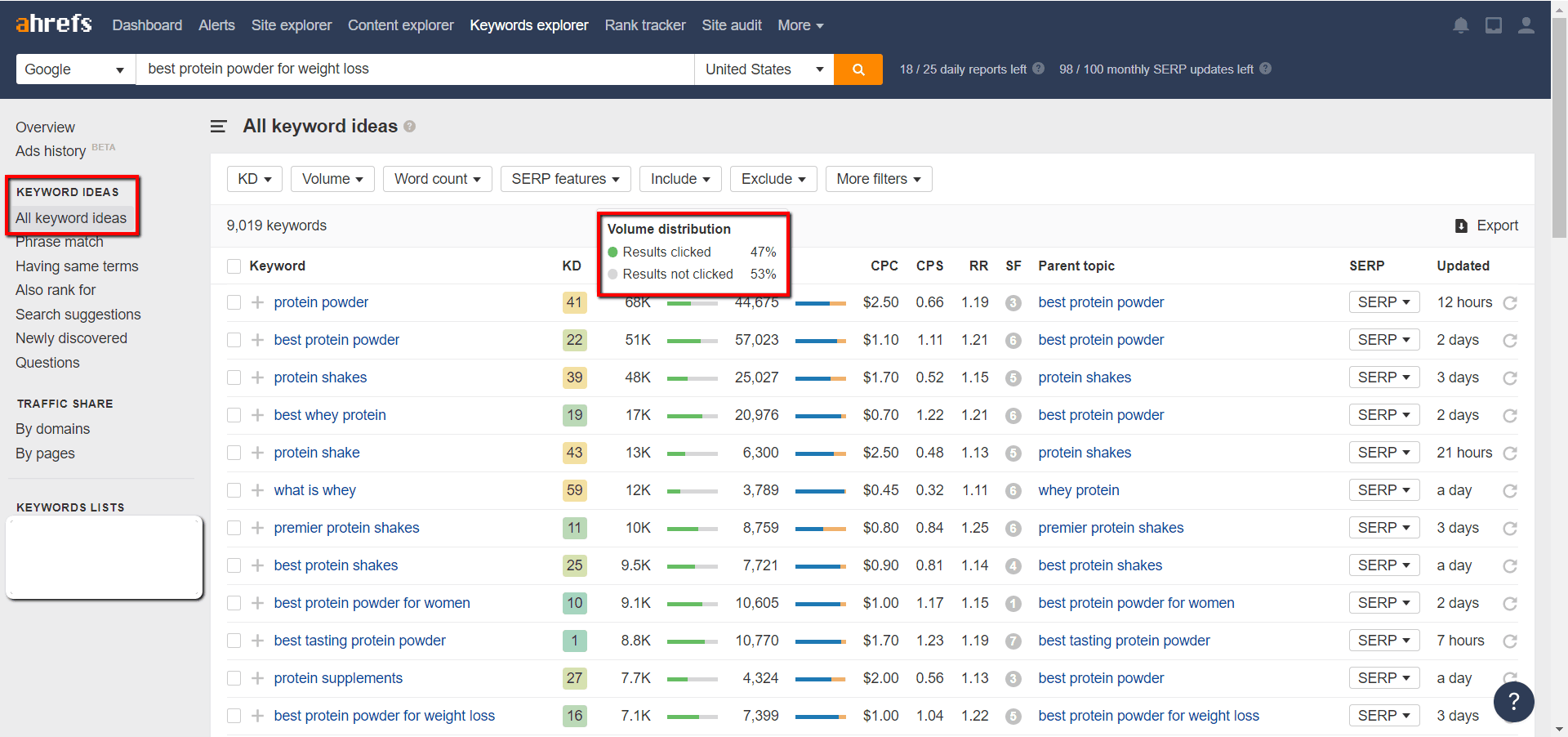
Task: Open the More nav menu
Action: [800, 25]
